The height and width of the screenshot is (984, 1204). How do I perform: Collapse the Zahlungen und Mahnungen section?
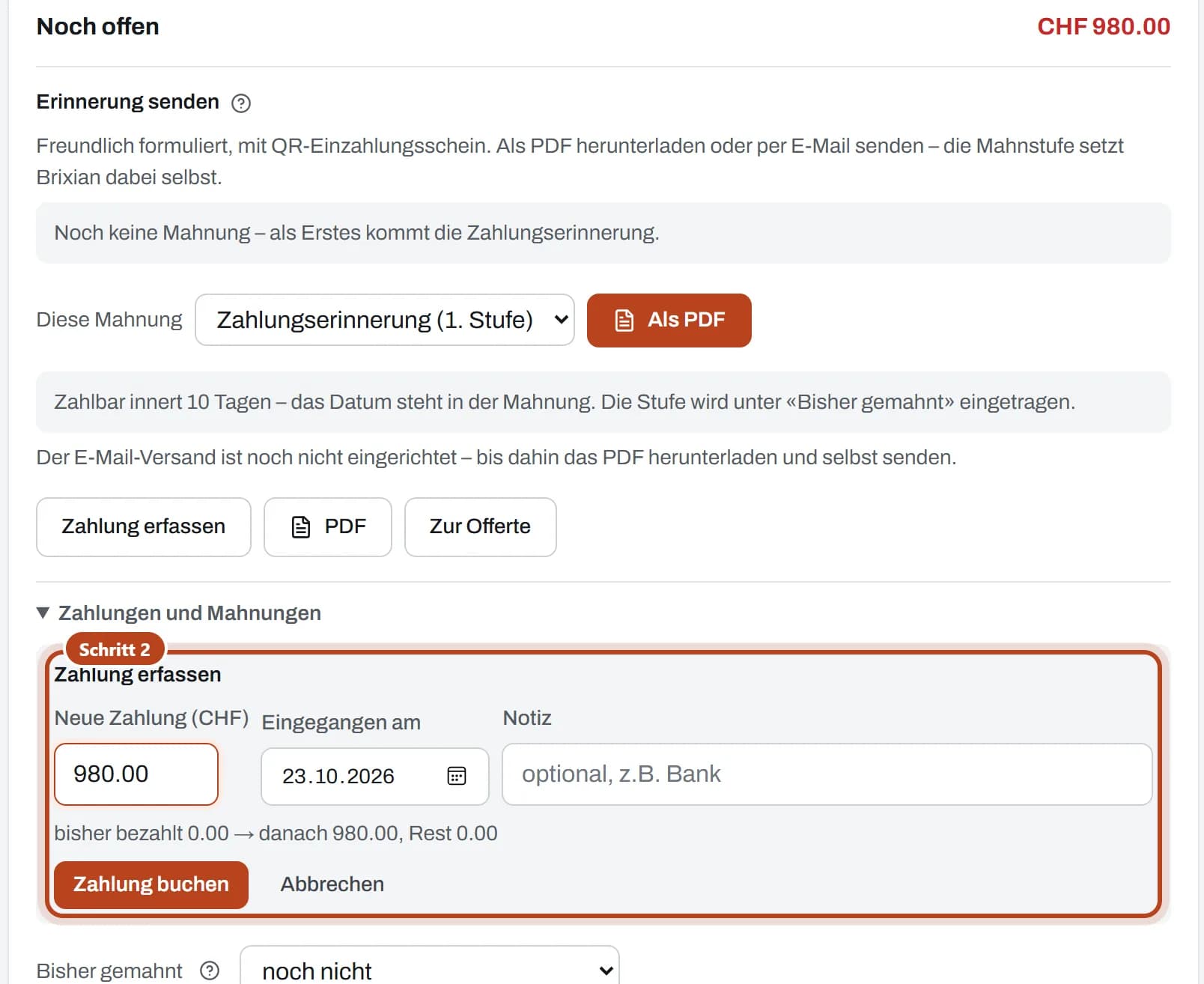point(179,613)
